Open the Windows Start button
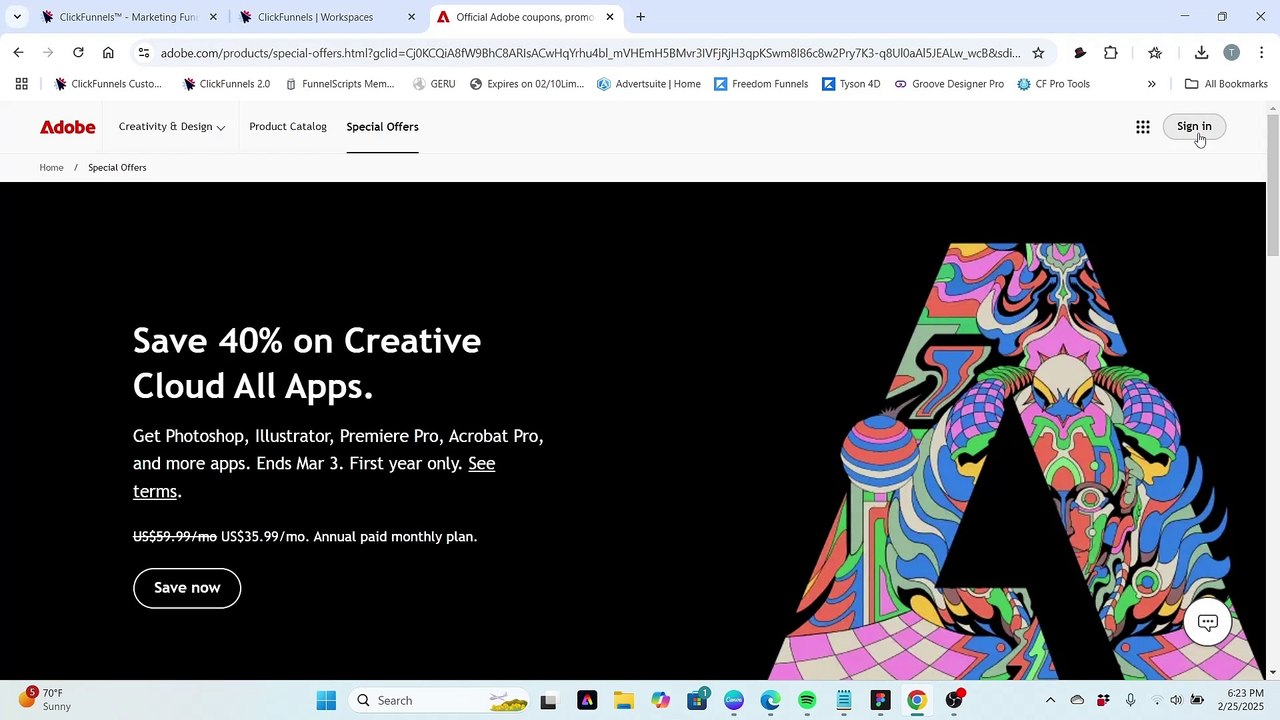 pos(326,700)
